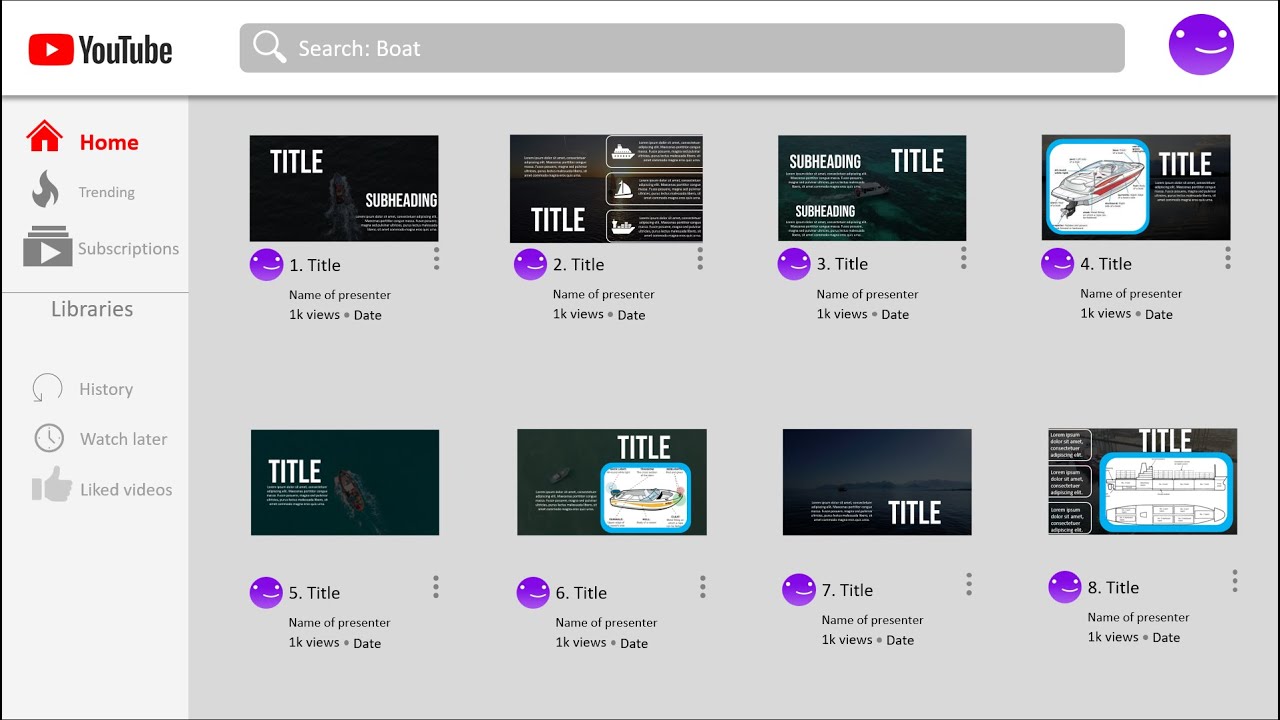Open History clock-arrow icon
The height and width of the screenshot is (720, 1280).
[47, 388]
